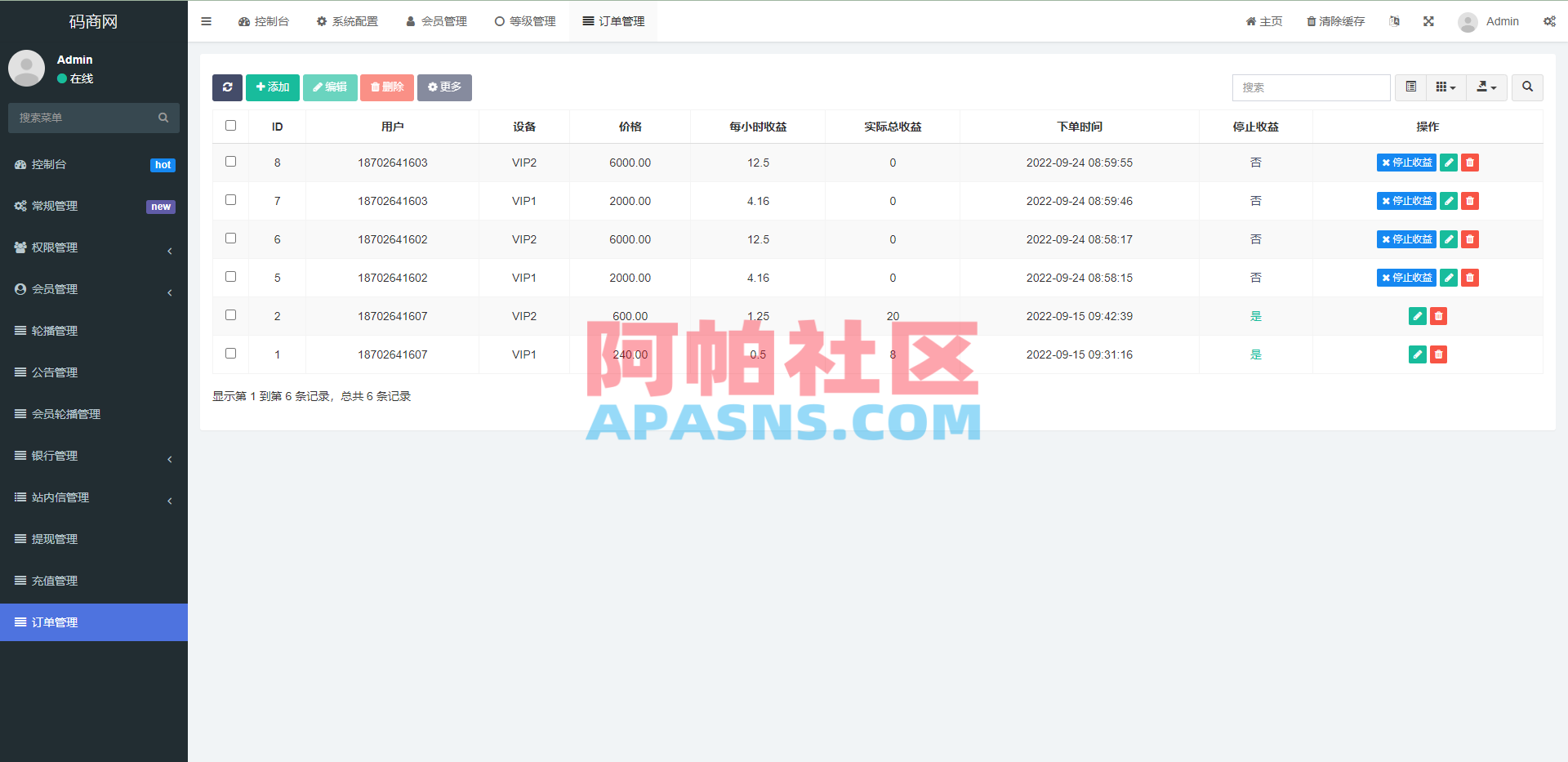Check the row checkbox for order ID 2

pos(230,315)
